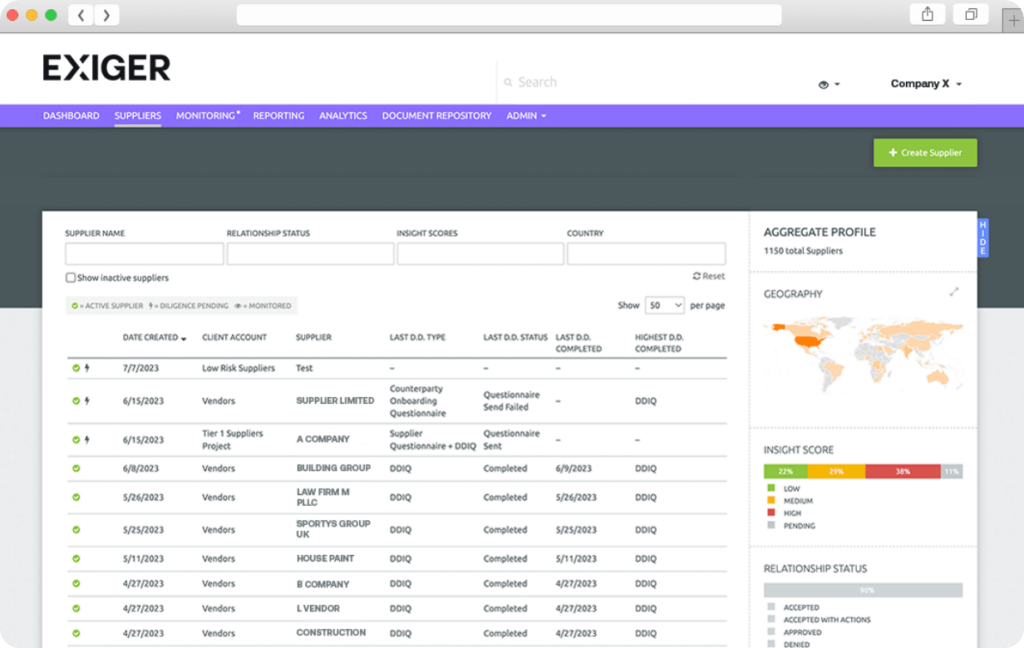
Task: Hide the Aggregate Profile side panel
Action: click(x=982, y=237)
